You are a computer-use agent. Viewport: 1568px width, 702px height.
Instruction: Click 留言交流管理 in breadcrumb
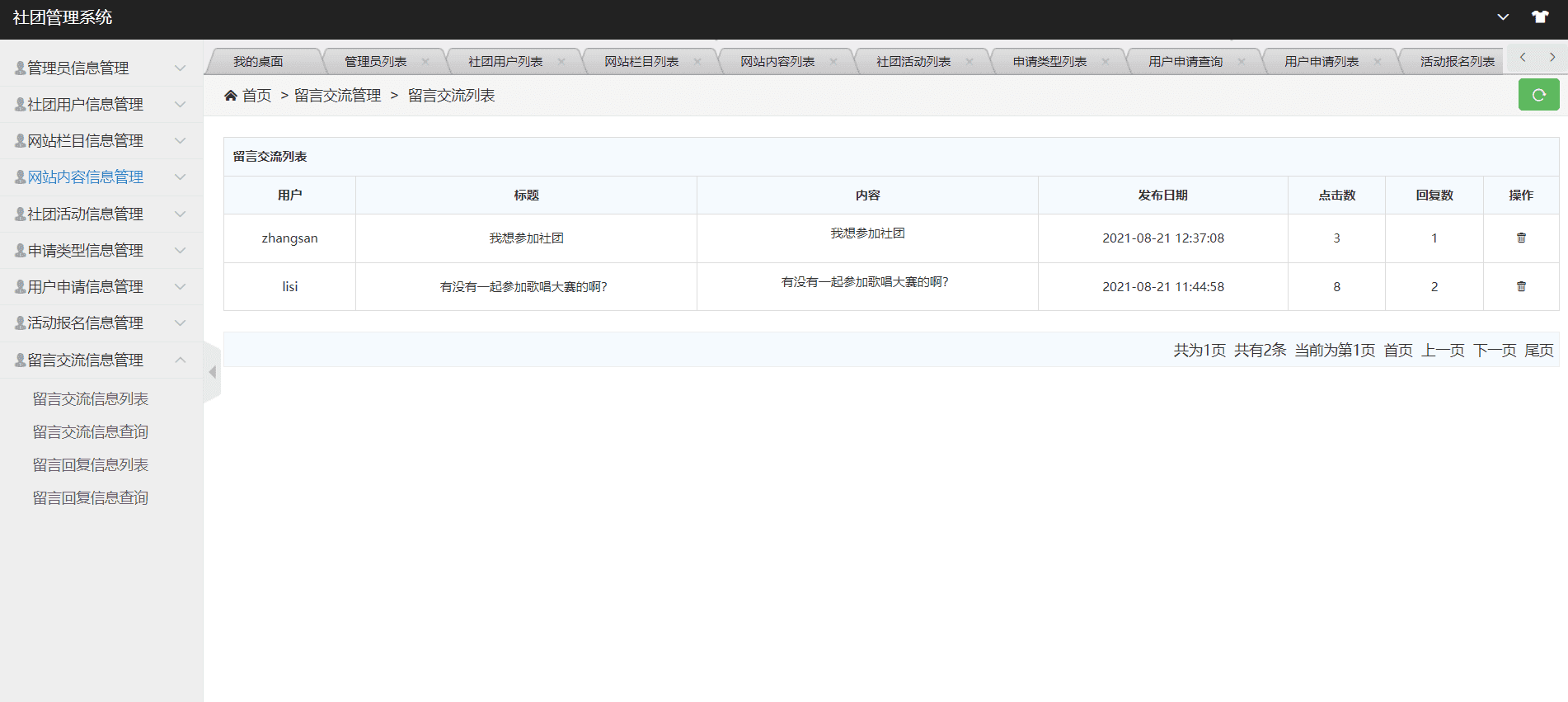click(x=338, y=96)
